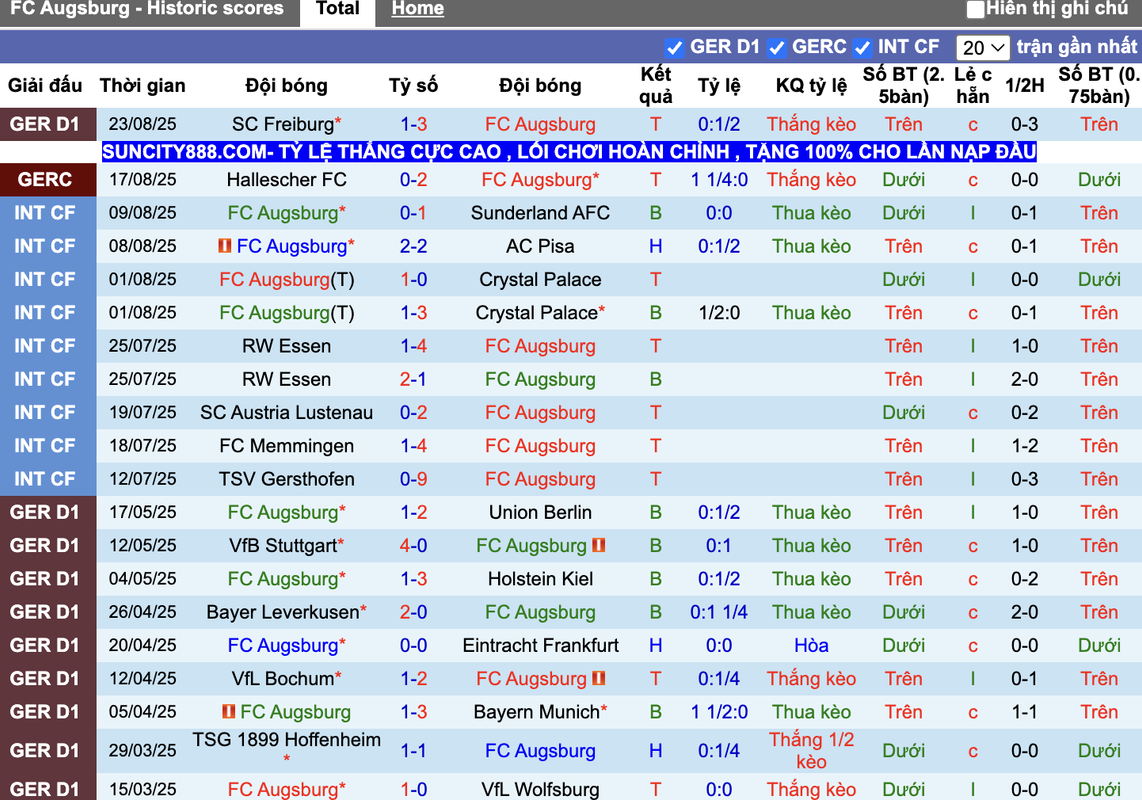
Task: Click the INT CF label on 09/08/25
Action: click(44, 213)
